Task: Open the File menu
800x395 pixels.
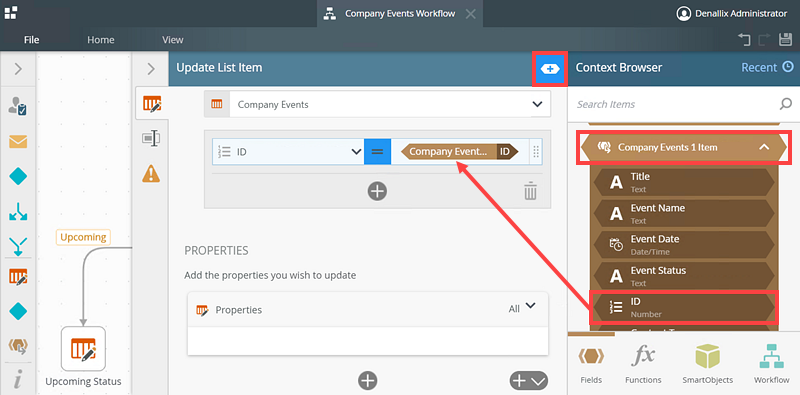Action: [x=31, y=40]
